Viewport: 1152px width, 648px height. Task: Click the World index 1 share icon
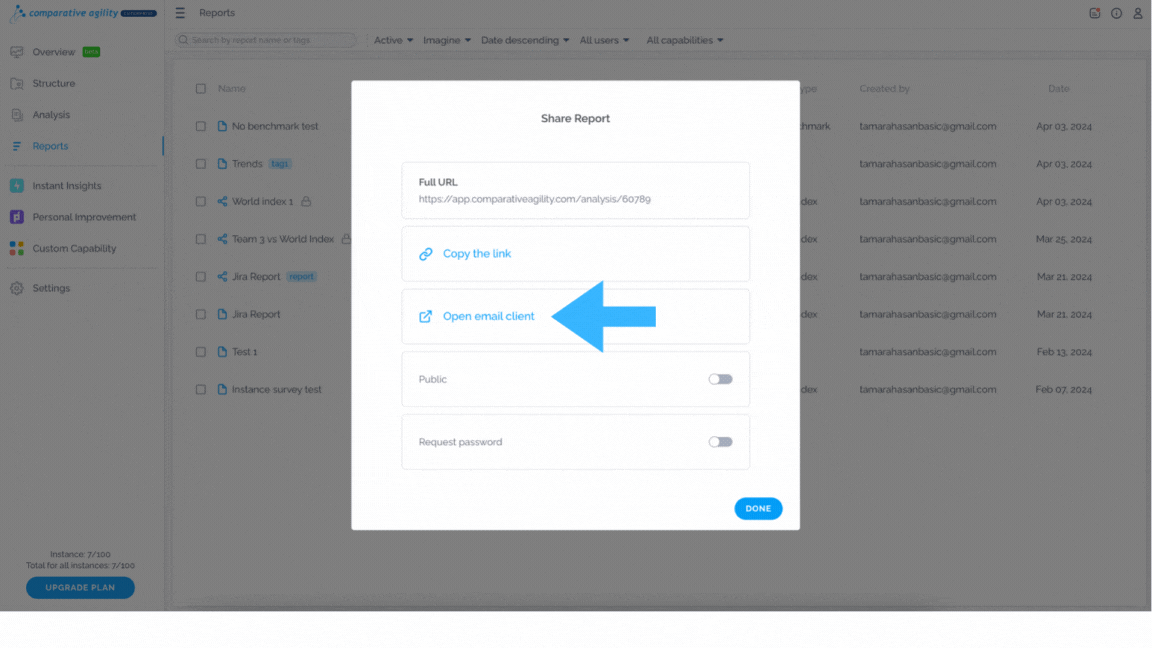[222, 201]
